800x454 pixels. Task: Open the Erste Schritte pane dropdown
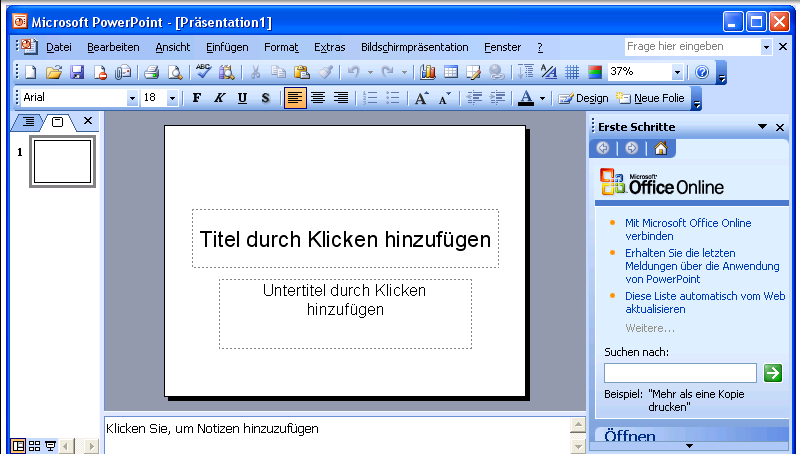[762, 127]
